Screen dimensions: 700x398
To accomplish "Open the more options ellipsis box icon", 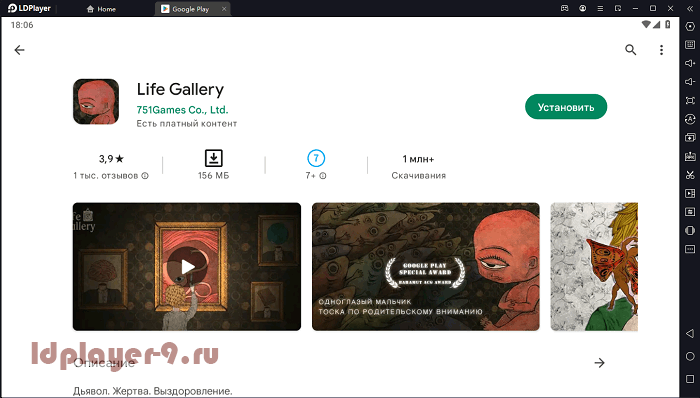I will pyautogui.click(x=690, y=249).
